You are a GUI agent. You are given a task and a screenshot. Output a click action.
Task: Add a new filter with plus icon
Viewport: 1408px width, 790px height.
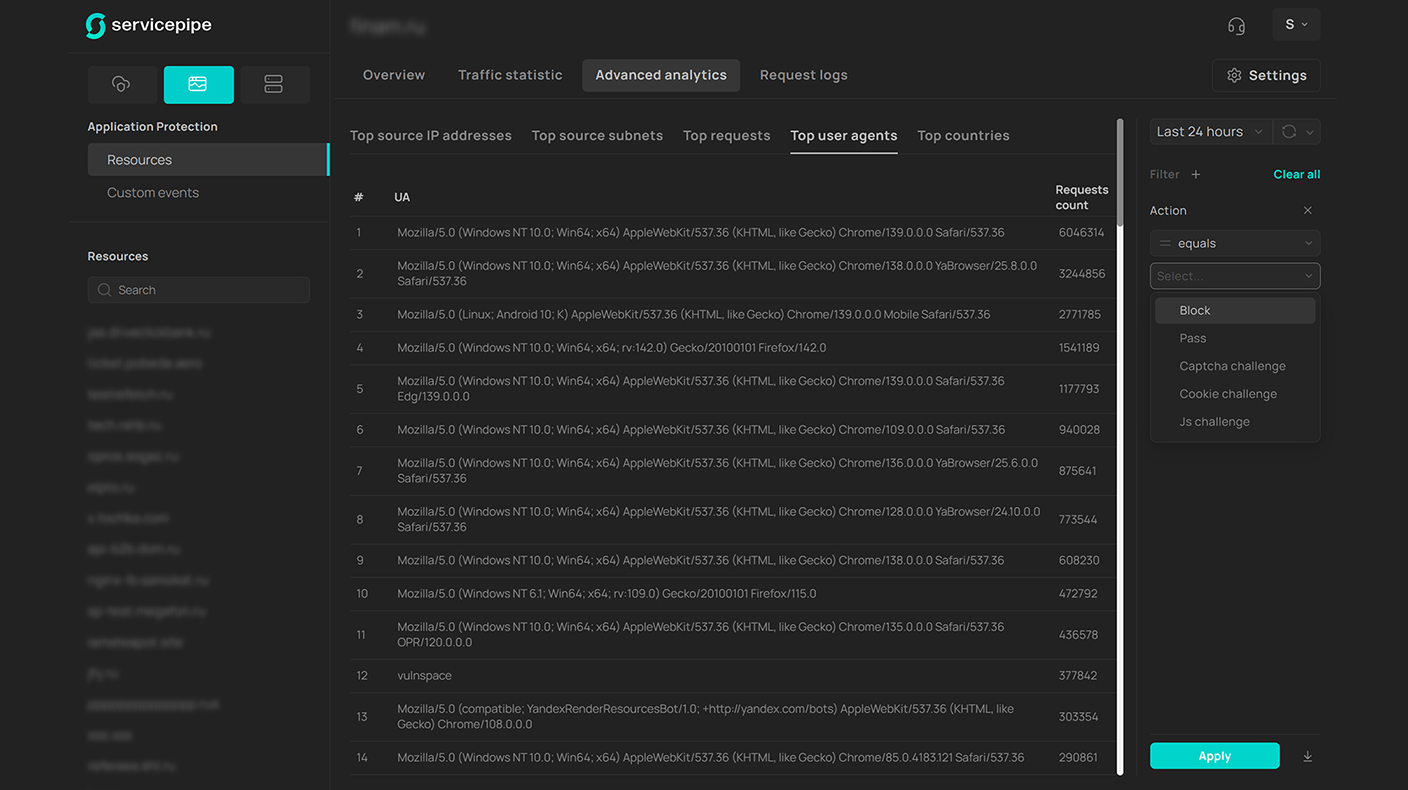[x=1196, y=174]
